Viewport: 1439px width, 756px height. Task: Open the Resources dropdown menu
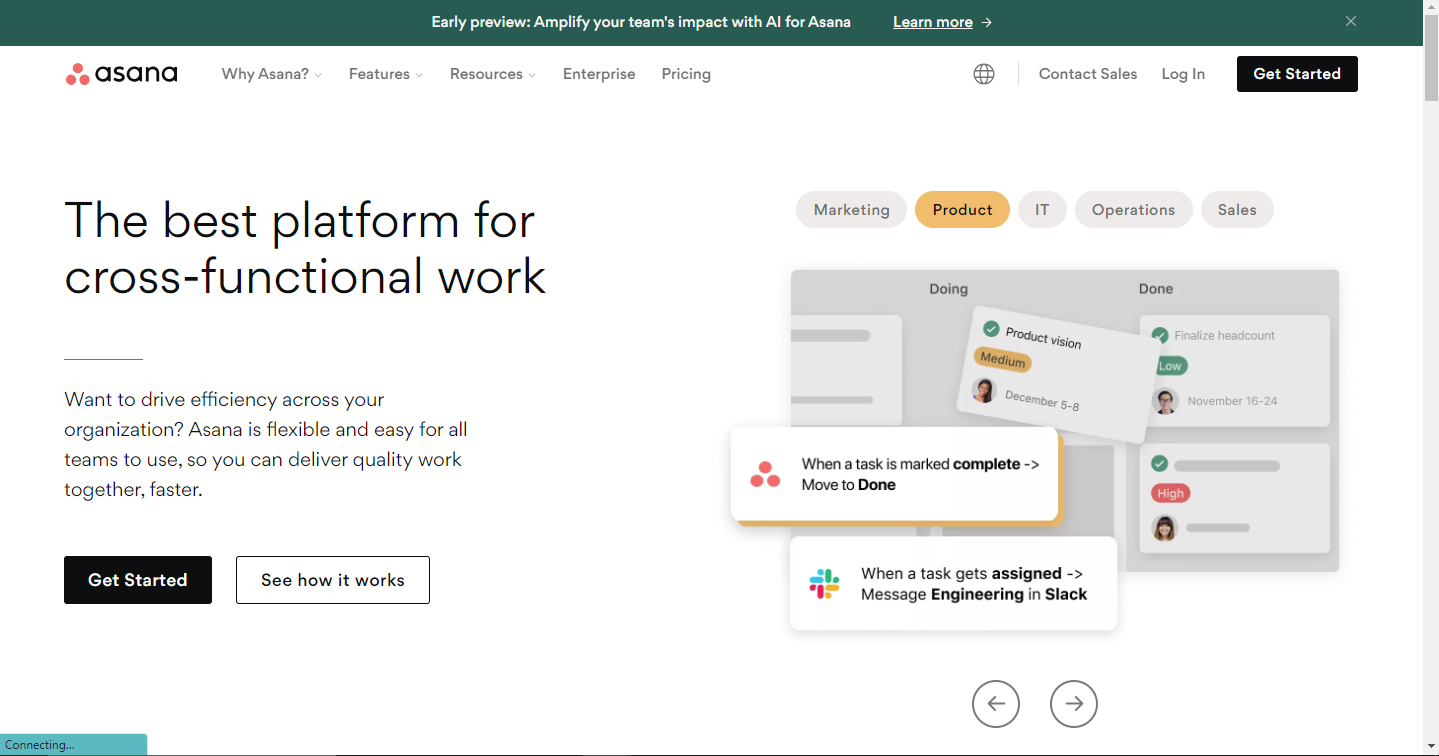pyautogui.click(x=493, y=74)
